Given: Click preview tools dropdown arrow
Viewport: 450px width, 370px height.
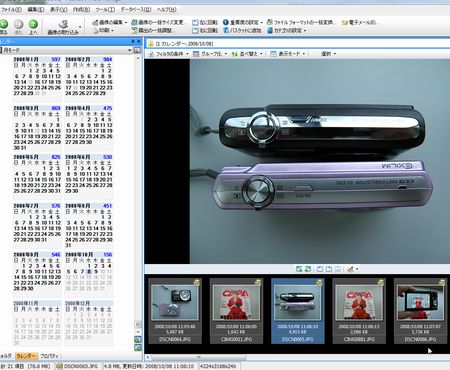Looking at the screenshot, I should pyautogui.click(x=357, y=269).
